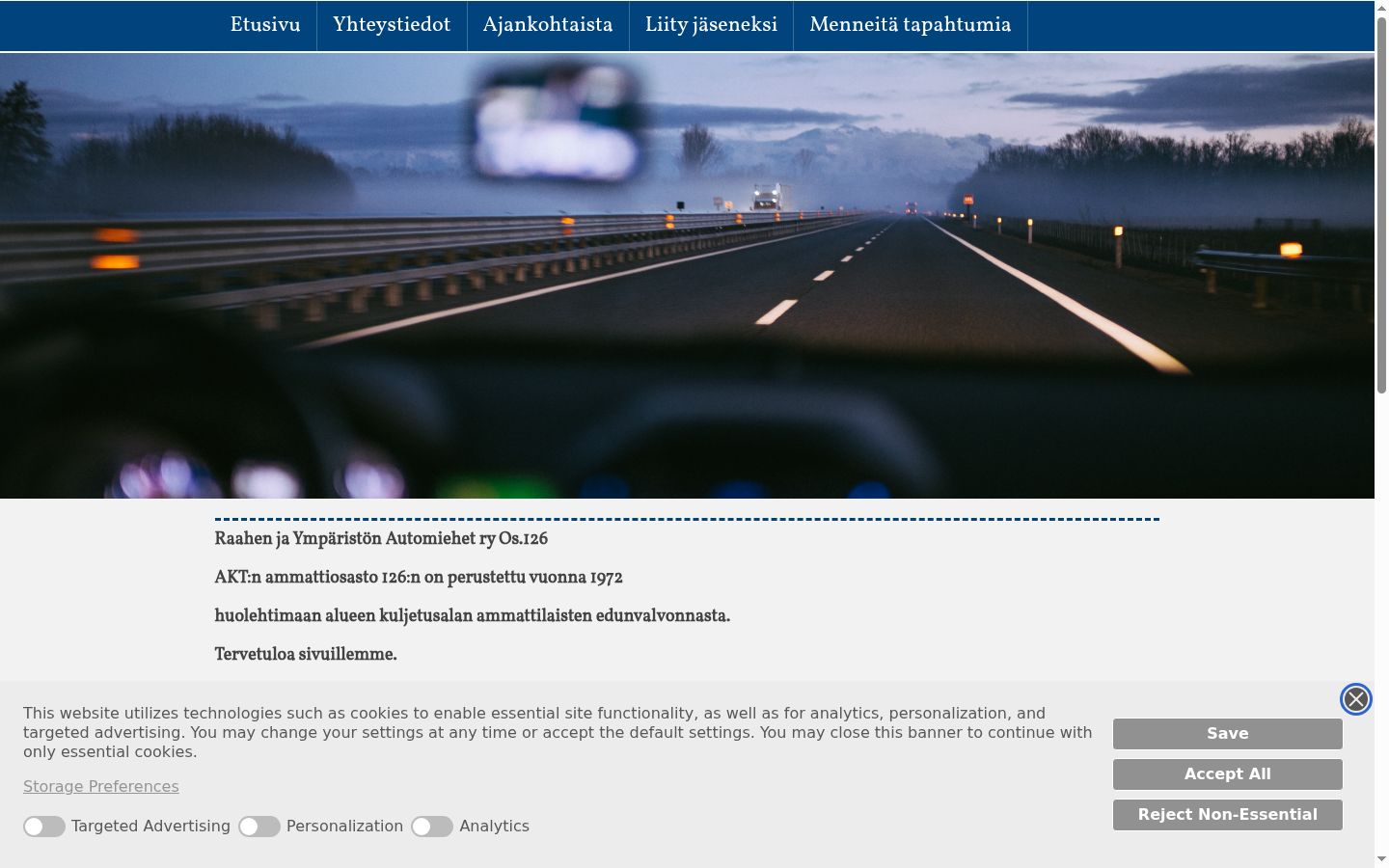Click the page's vertical scrollbar thumb

pos(1381,204)
